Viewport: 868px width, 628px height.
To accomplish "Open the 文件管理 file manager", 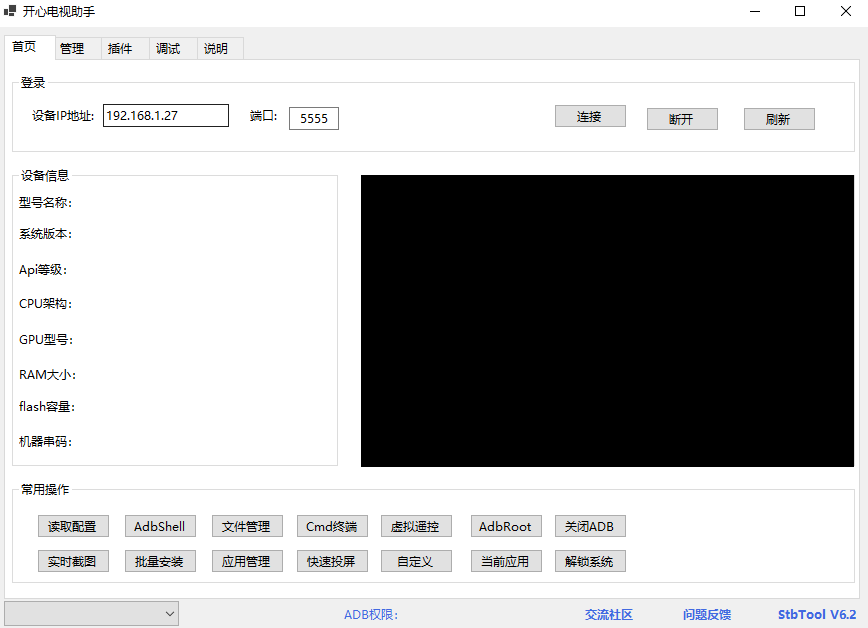I will (246, 526).
